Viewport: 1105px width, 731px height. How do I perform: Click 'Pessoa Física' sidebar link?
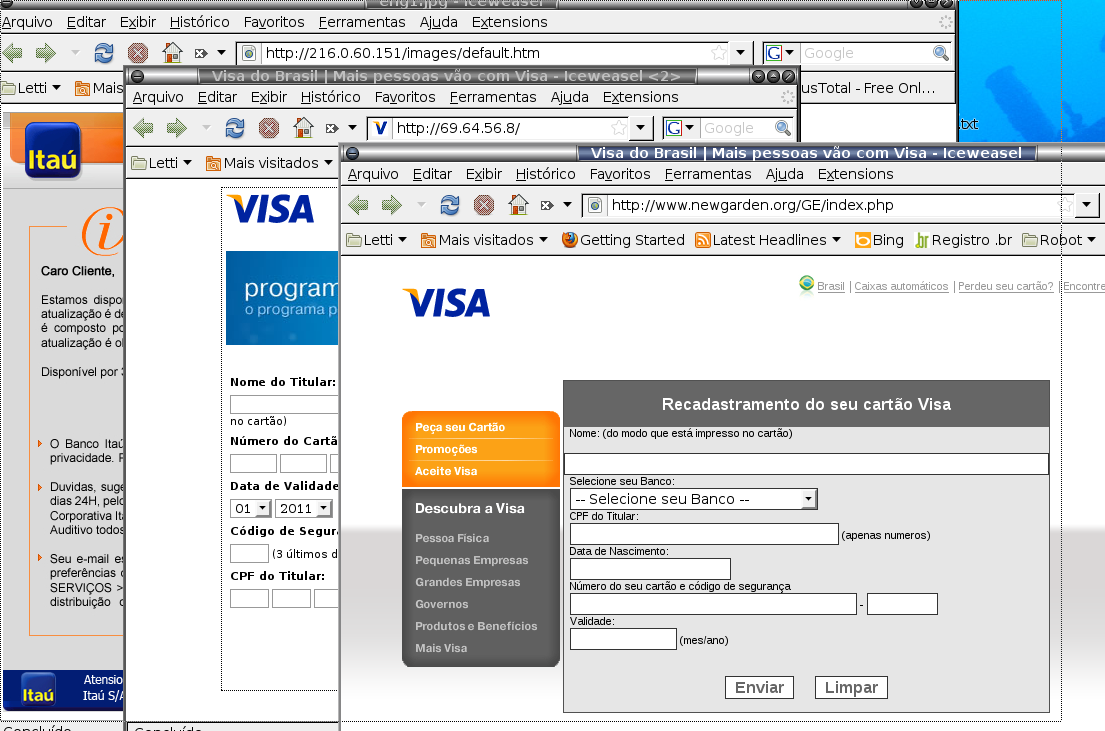click(x=452, y=538)
